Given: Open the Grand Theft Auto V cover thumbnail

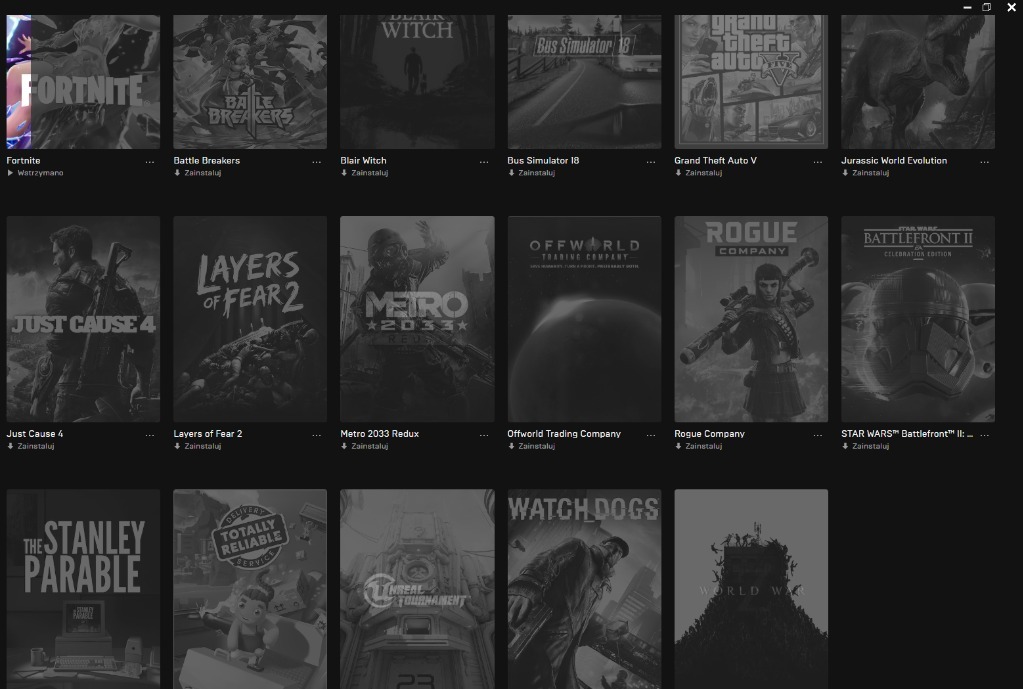Looking at the screenshot, I should [751, 82].
